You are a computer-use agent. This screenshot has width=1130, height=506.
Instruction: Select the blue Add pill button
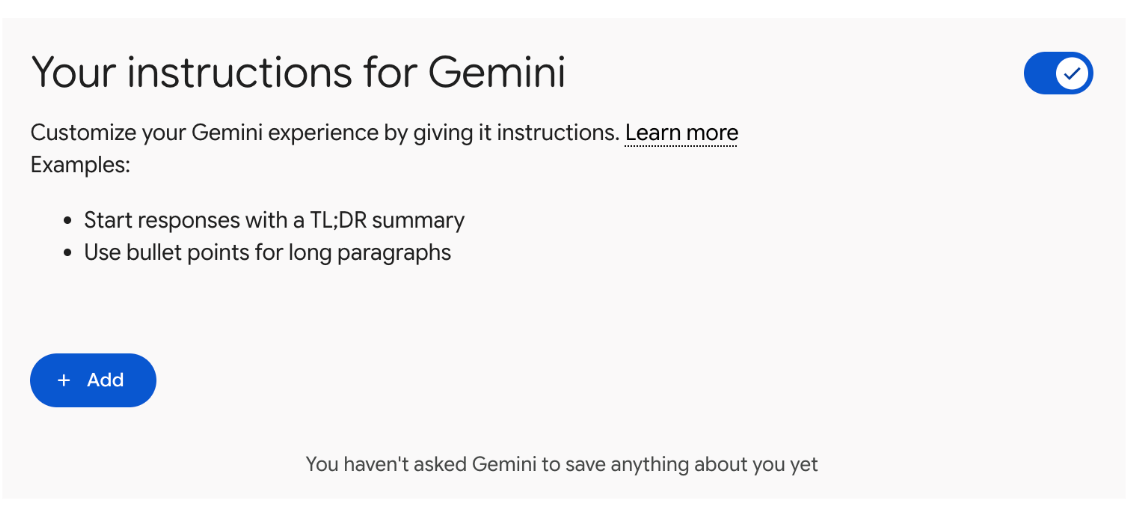click(x=93, y=380)
